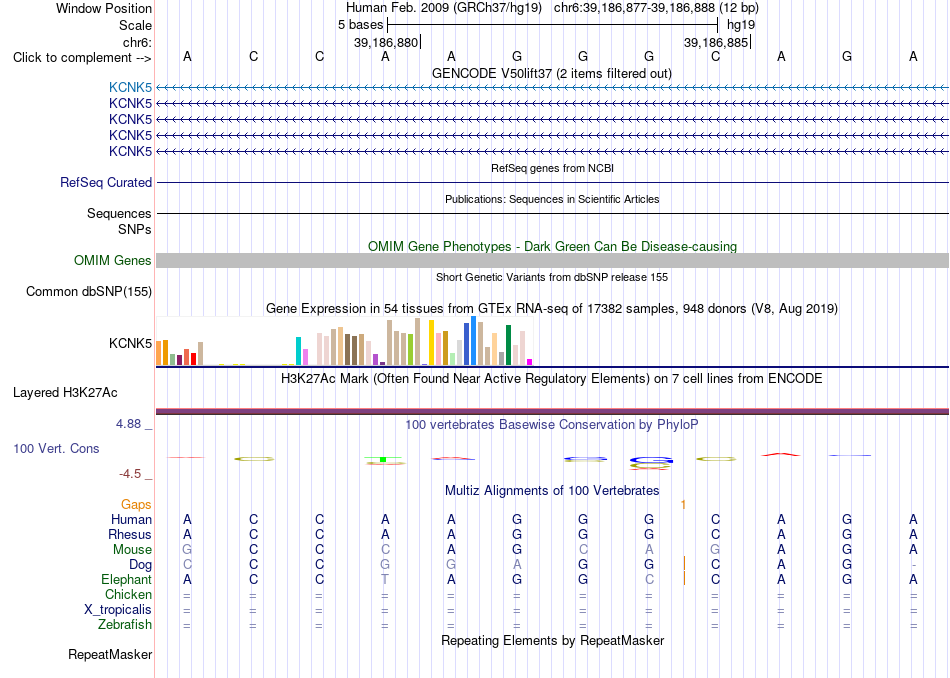Viewport: 950px width, 678px height.
Task: Click the light blue KCNK5 transcript label
Action: coord(130,87)
